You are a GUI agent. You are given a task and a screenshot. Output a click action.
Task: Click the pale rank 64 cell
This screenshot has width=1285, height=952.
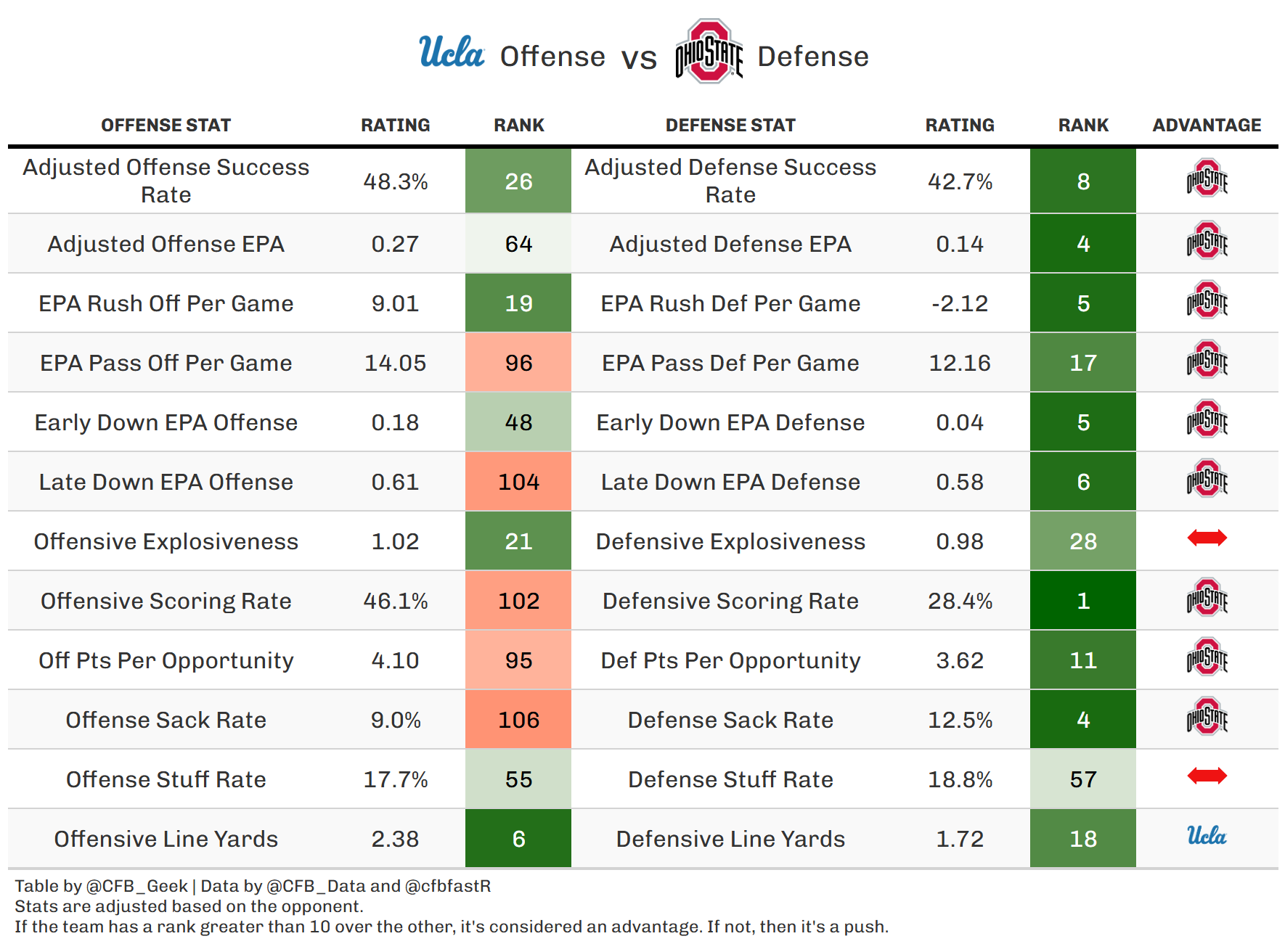coord(518,244)
